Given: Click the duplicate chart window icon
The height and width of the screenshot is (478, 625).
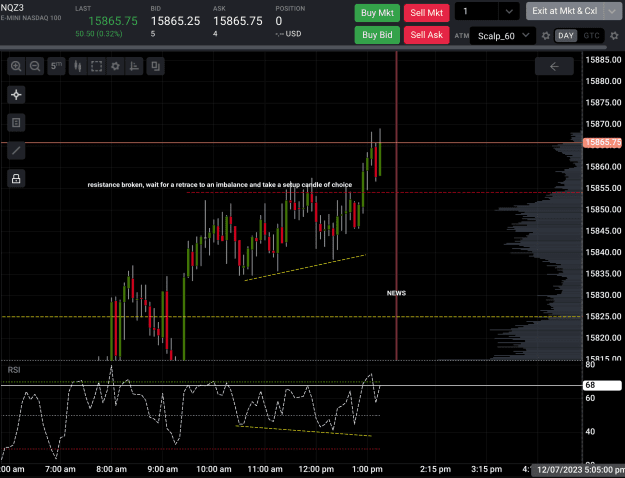Looking at the screenshot, I should coord(155,66).
